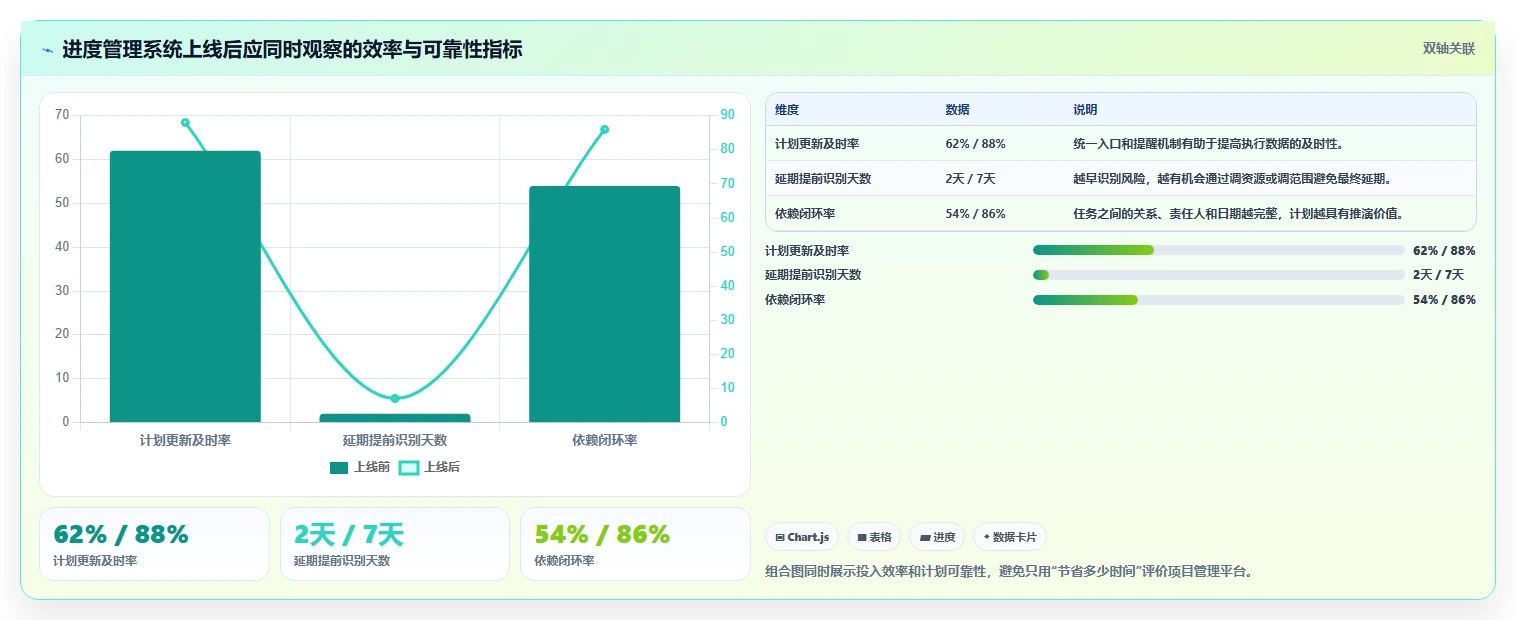The image size is (1516, 620).
Task: Click the 表格 tag chip
Action: (874, 537)
